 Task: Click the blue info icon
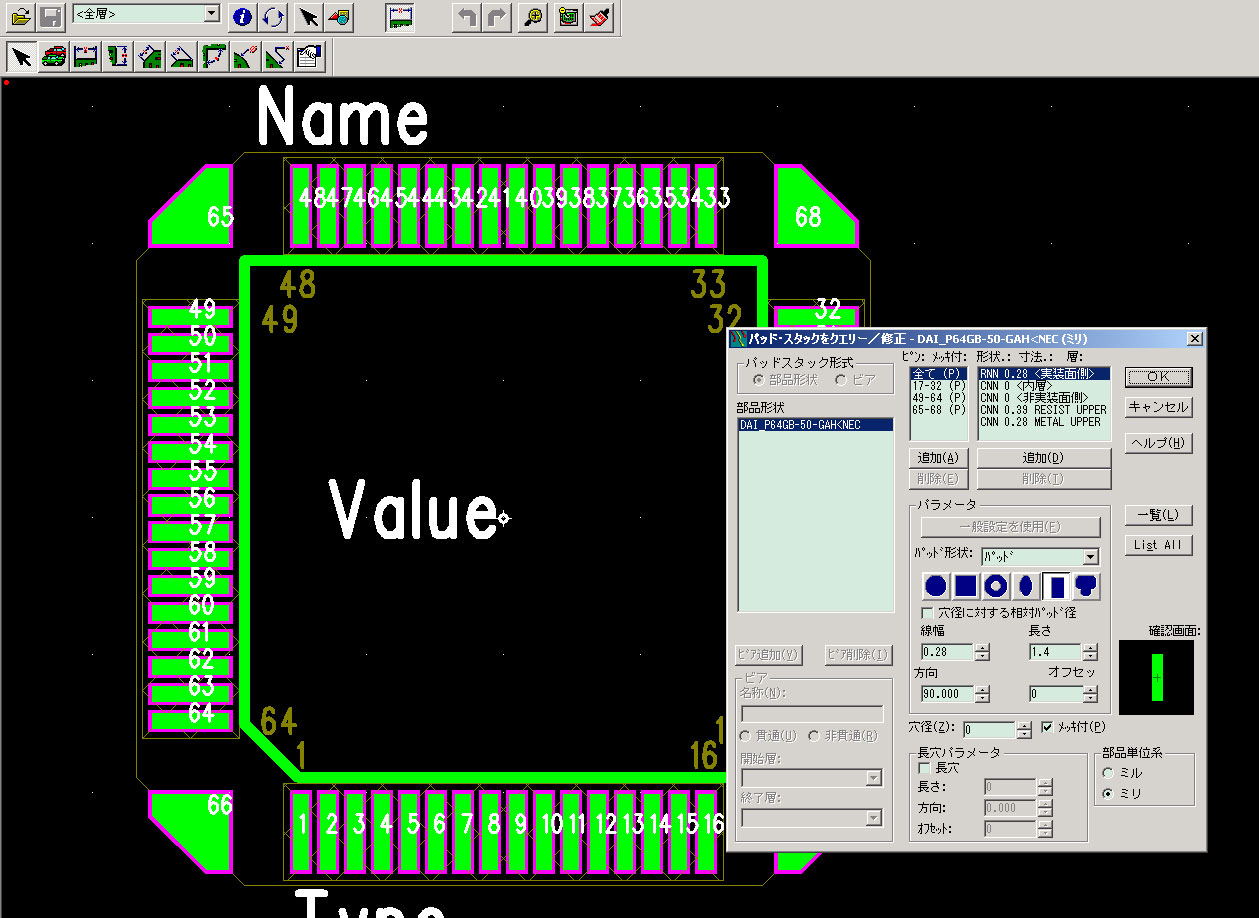(x=241, y=16)
